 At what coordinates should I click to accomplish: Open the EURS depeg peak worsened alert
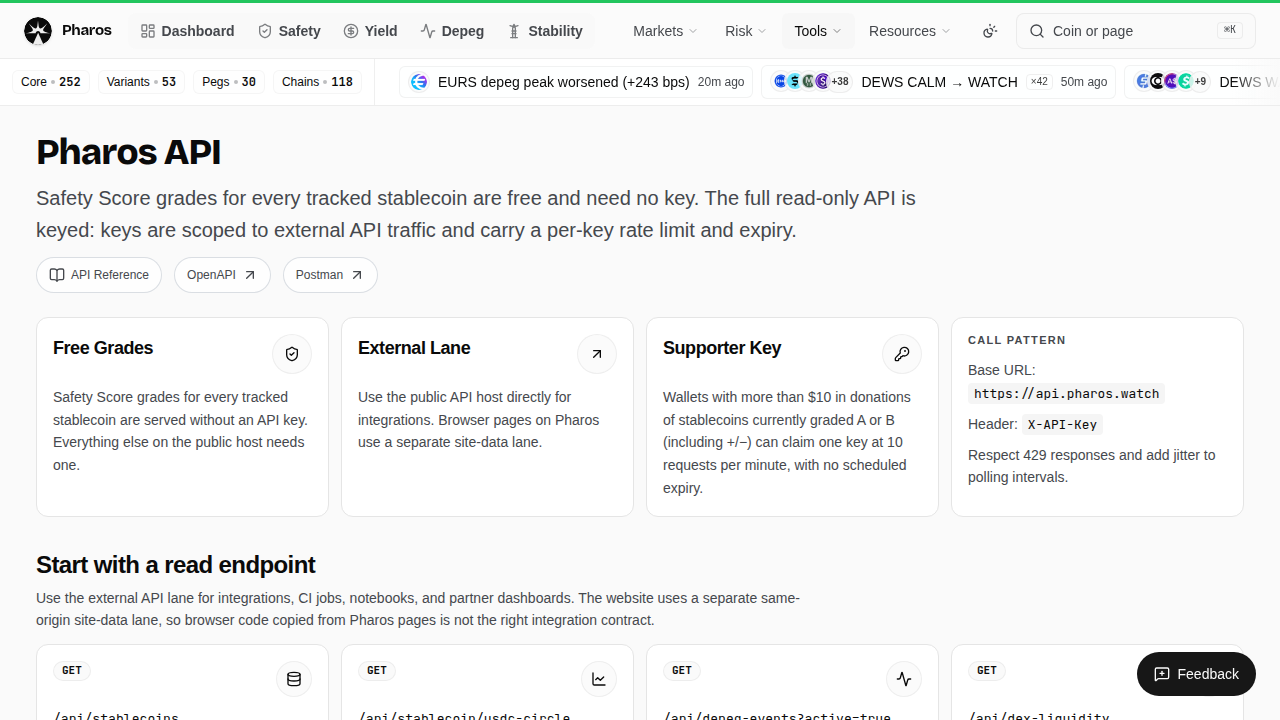(x=576, y=82)
